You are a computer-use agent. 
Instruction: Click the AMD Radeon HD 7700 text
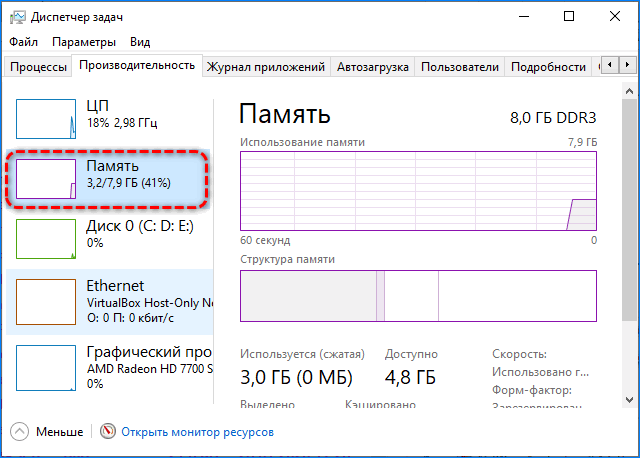click(149, 369)
